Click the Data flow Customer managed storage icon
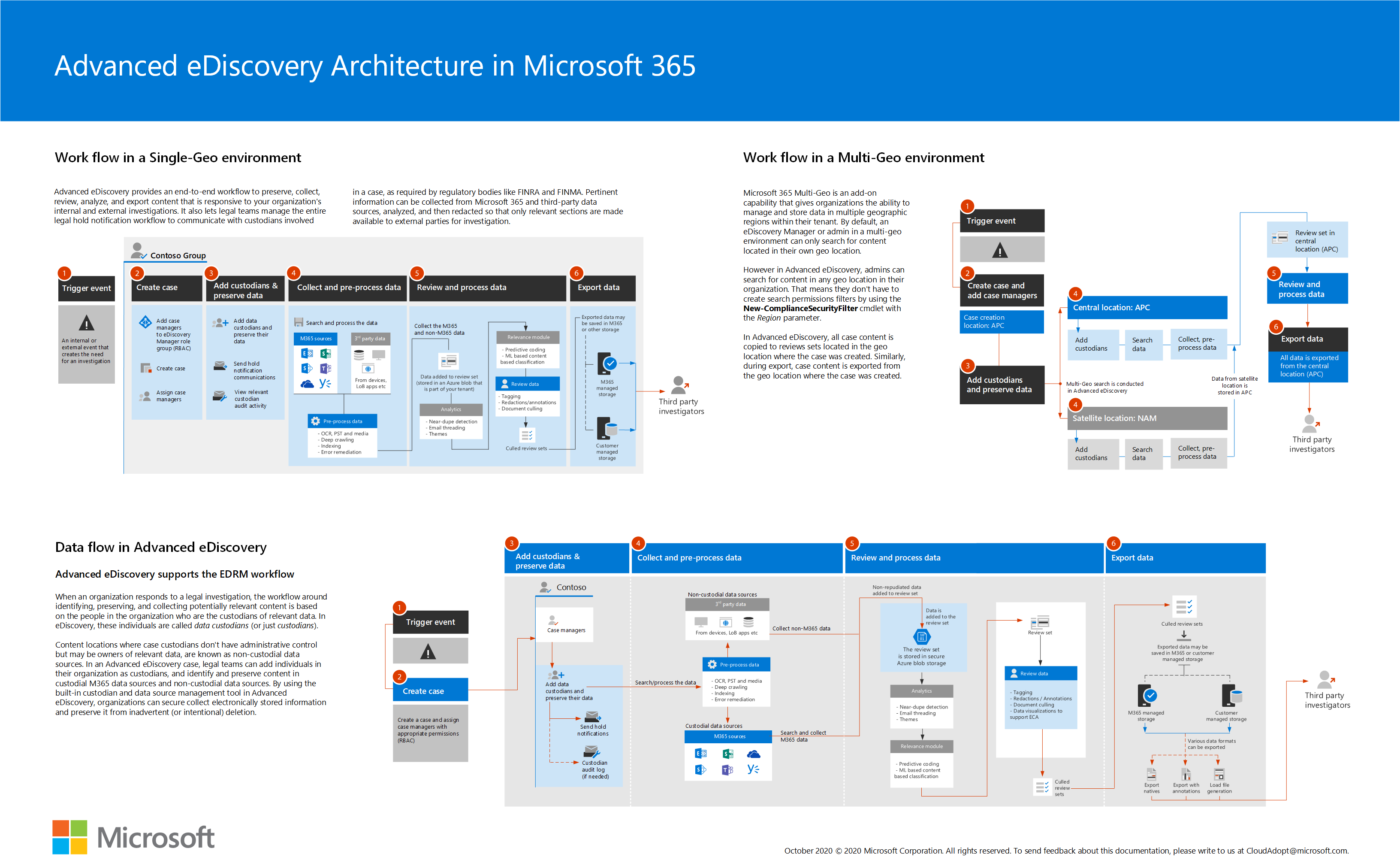1400x860 pixels. pyautogui.click(x=1232, y=695)
